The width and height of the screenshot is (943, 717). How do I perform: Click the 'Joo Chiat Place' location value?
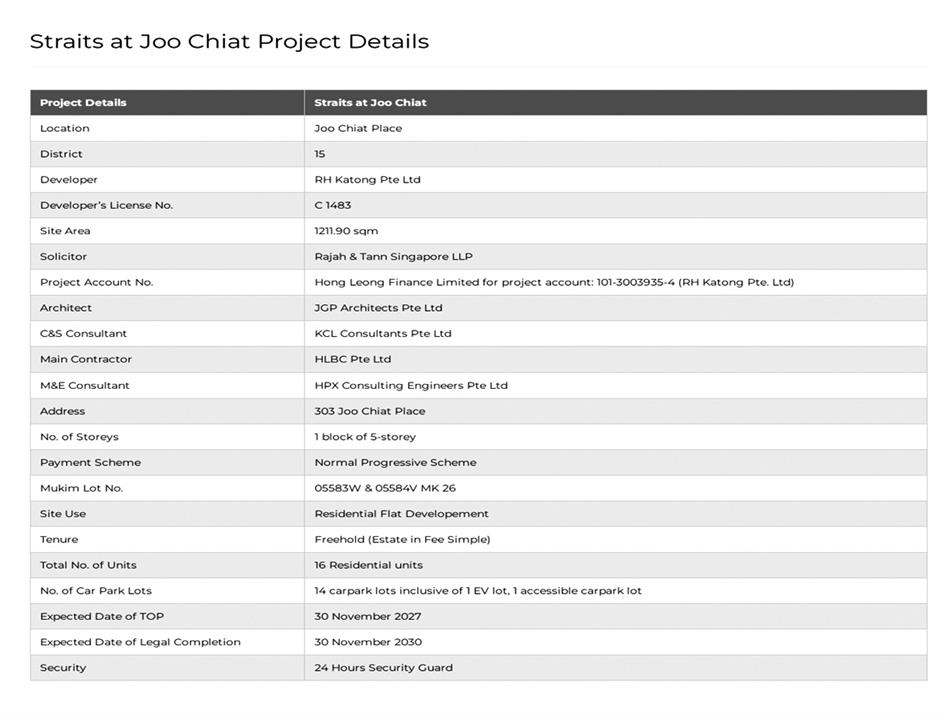point(358,128)
